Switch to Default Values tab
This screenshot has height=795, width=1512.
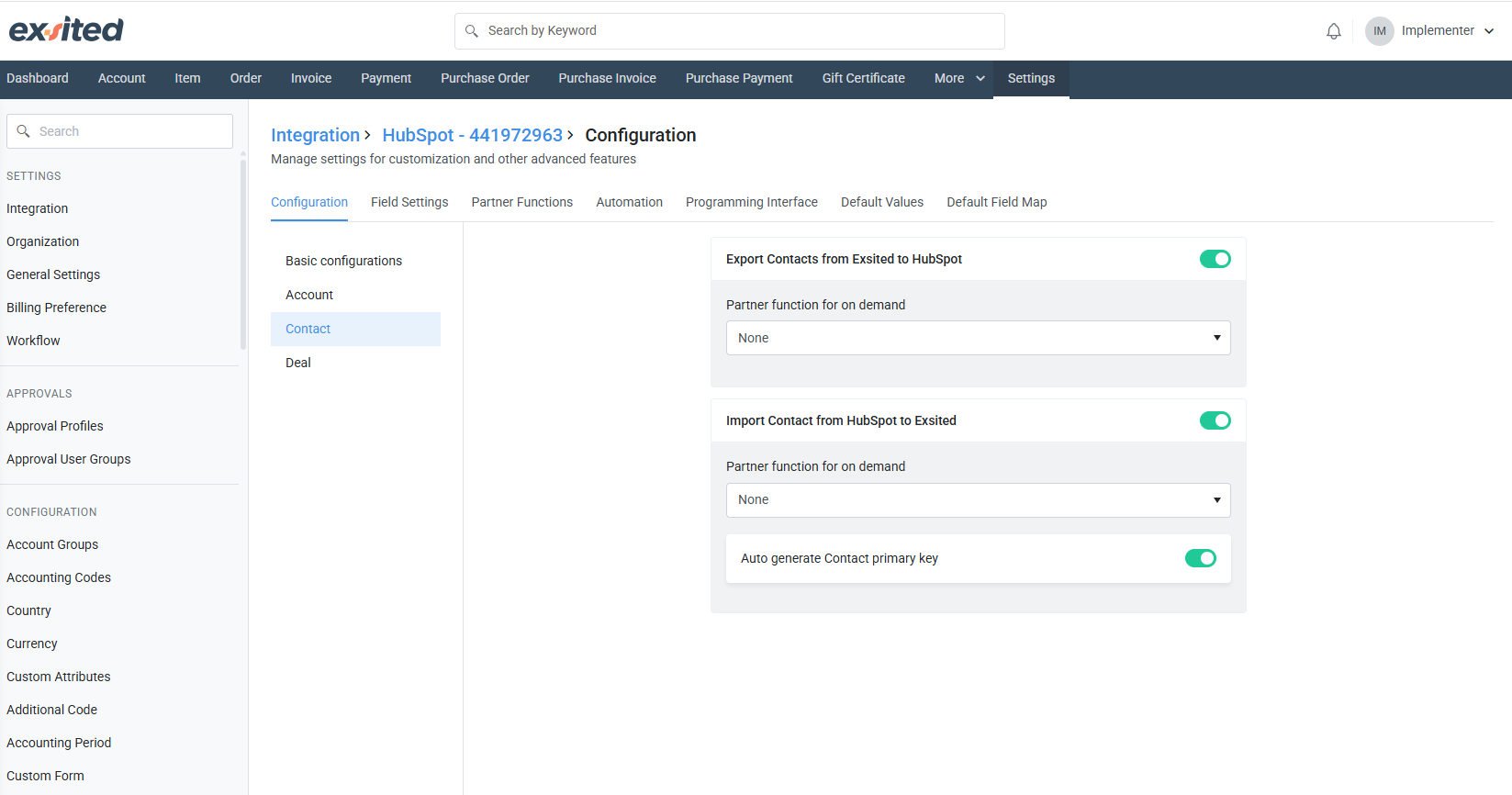point(882,202)
